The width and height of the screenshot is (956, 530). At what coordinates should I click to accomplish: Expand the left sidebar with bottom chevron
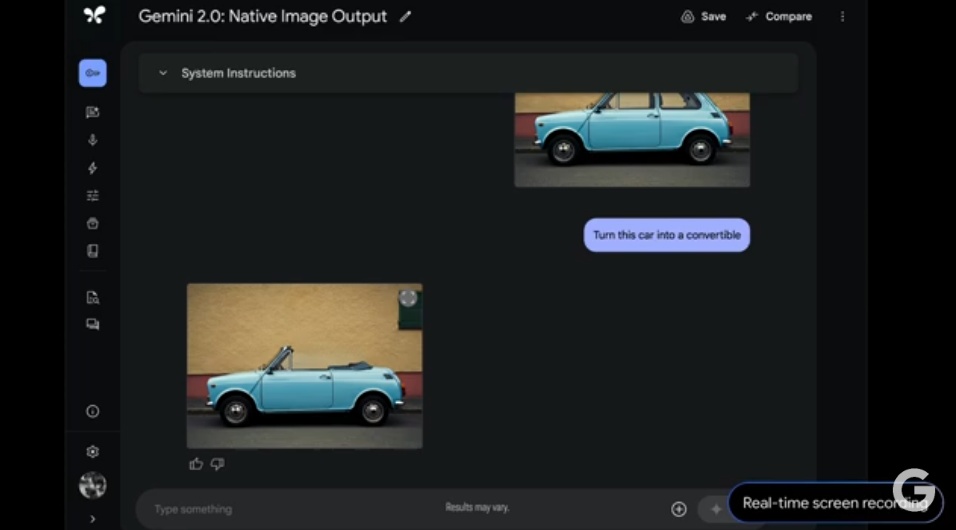click(x=93, y=519)
